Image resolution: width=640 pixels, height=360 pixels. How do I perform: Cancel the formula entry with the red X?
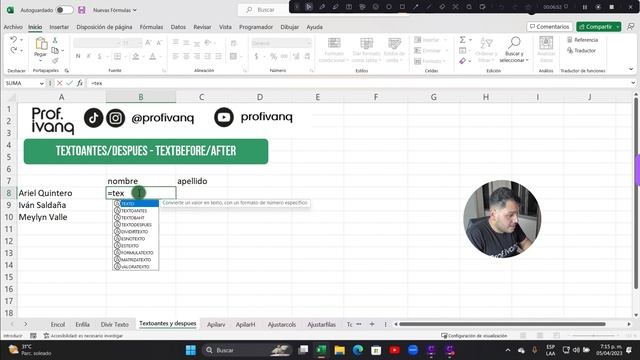pyautogui.click(x=60, y=83)
